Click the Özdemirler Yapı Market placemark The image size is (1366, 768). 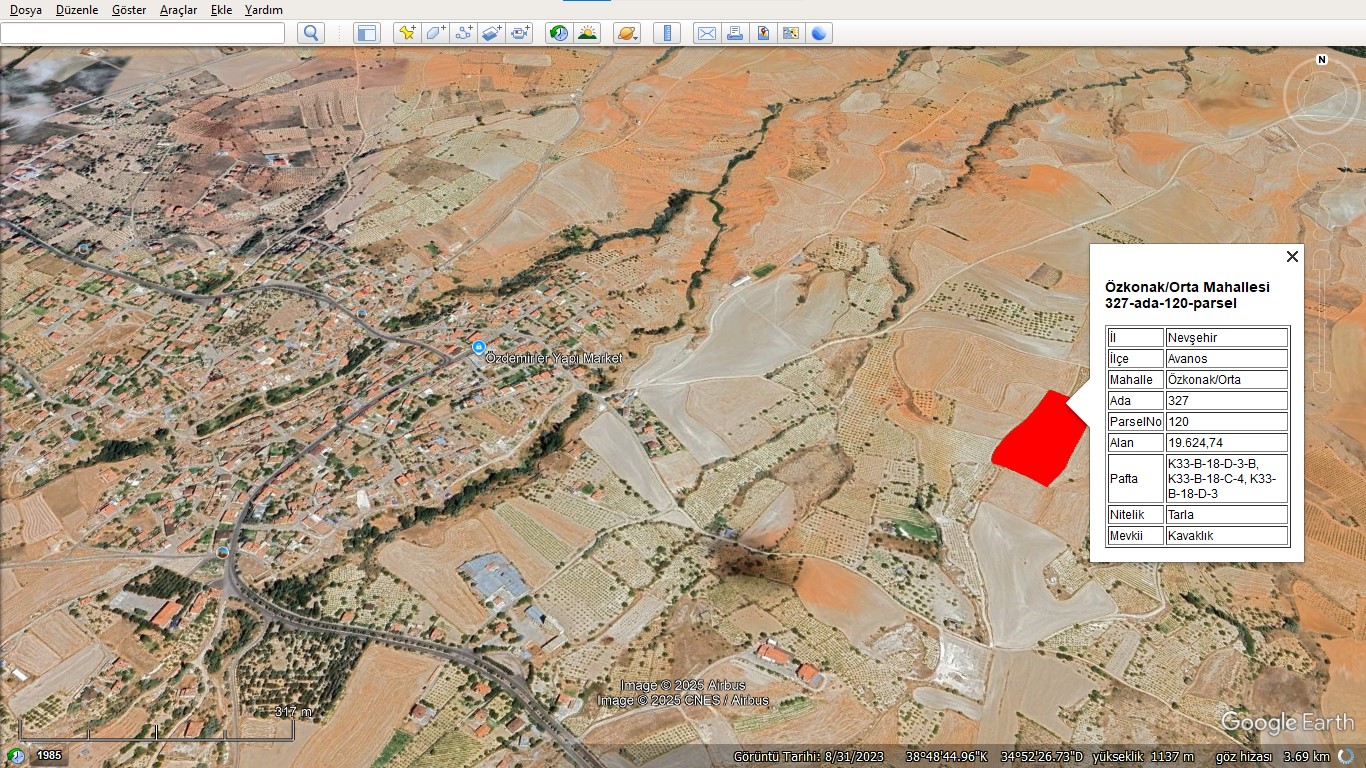tap(479, 347)
